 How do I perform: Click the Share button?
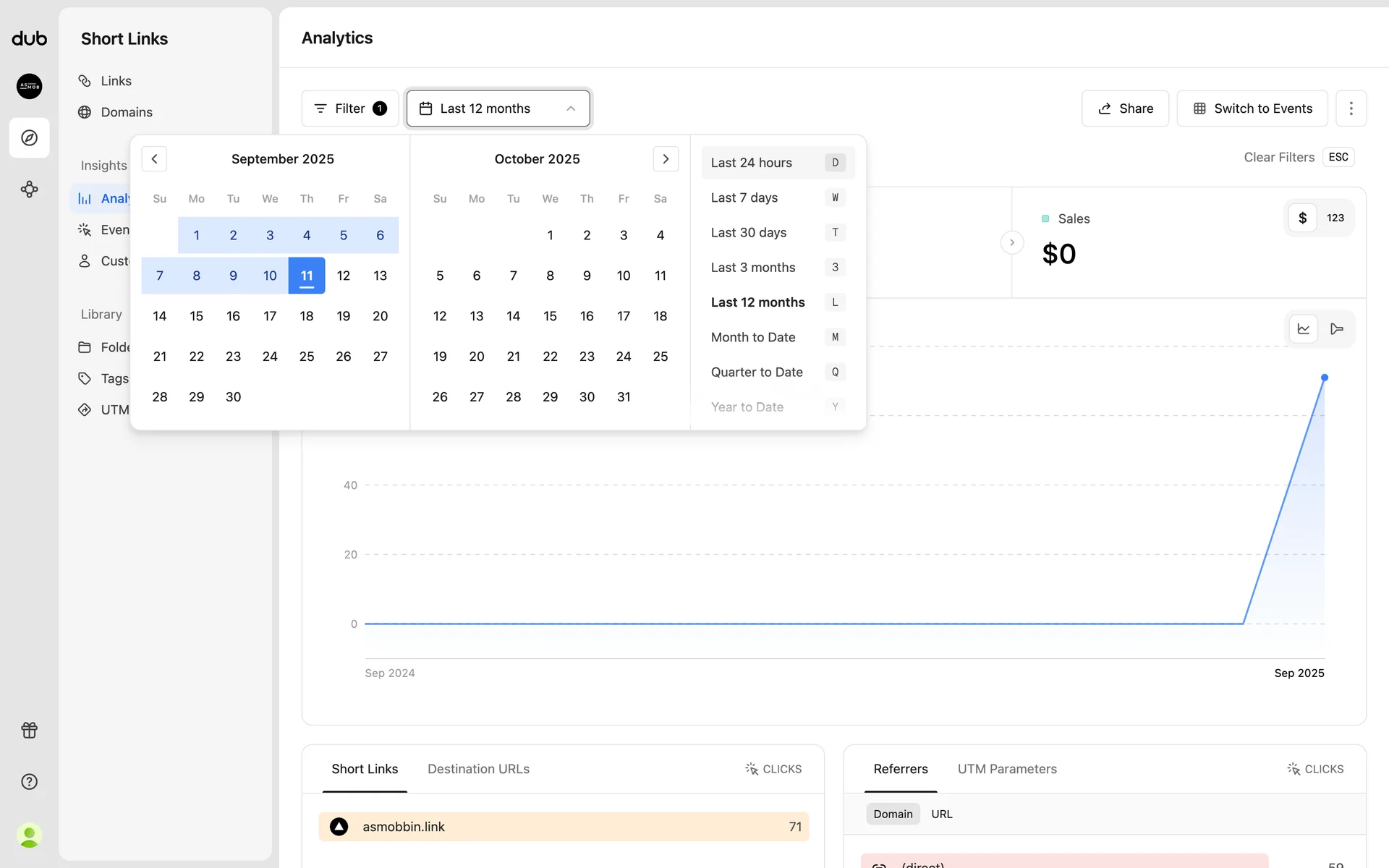tap(1125, 109)
